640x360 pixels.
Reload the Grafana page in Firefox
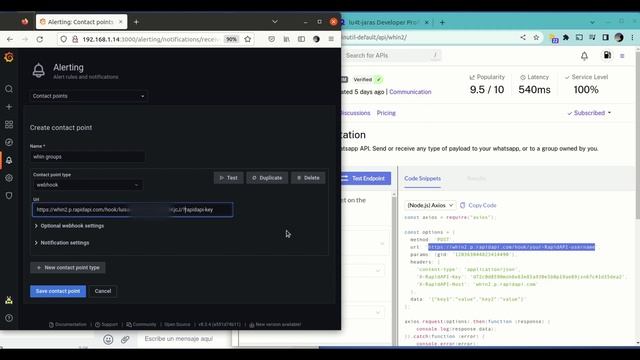coord(40,39)
